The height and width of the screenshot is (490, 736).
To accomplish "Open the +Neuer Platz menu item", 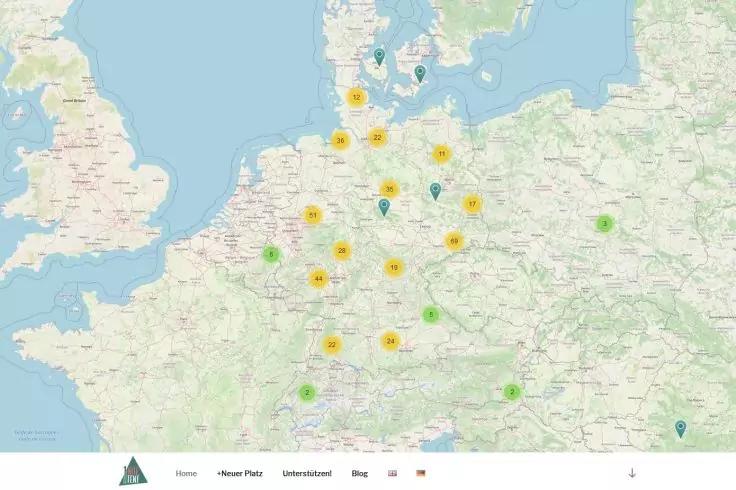I will (240, 473).
